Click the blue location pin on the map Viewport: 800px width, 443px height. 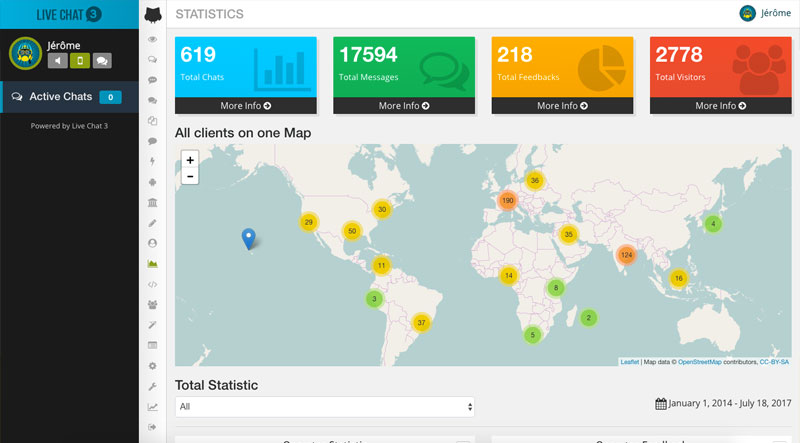(249, 238)
